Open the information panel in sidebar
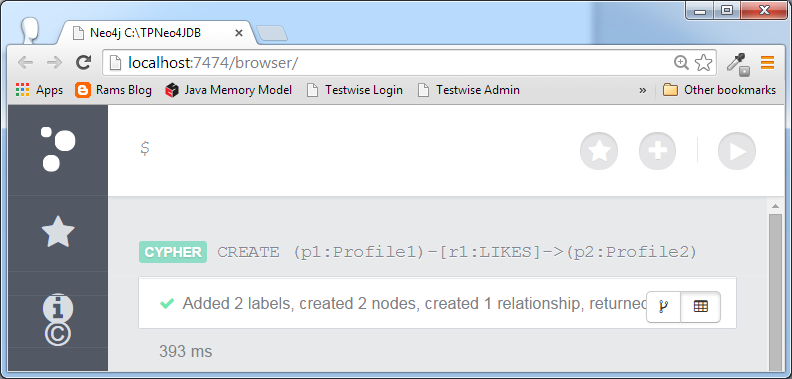The height and width of the screenshot is (379, 792). 58,307
